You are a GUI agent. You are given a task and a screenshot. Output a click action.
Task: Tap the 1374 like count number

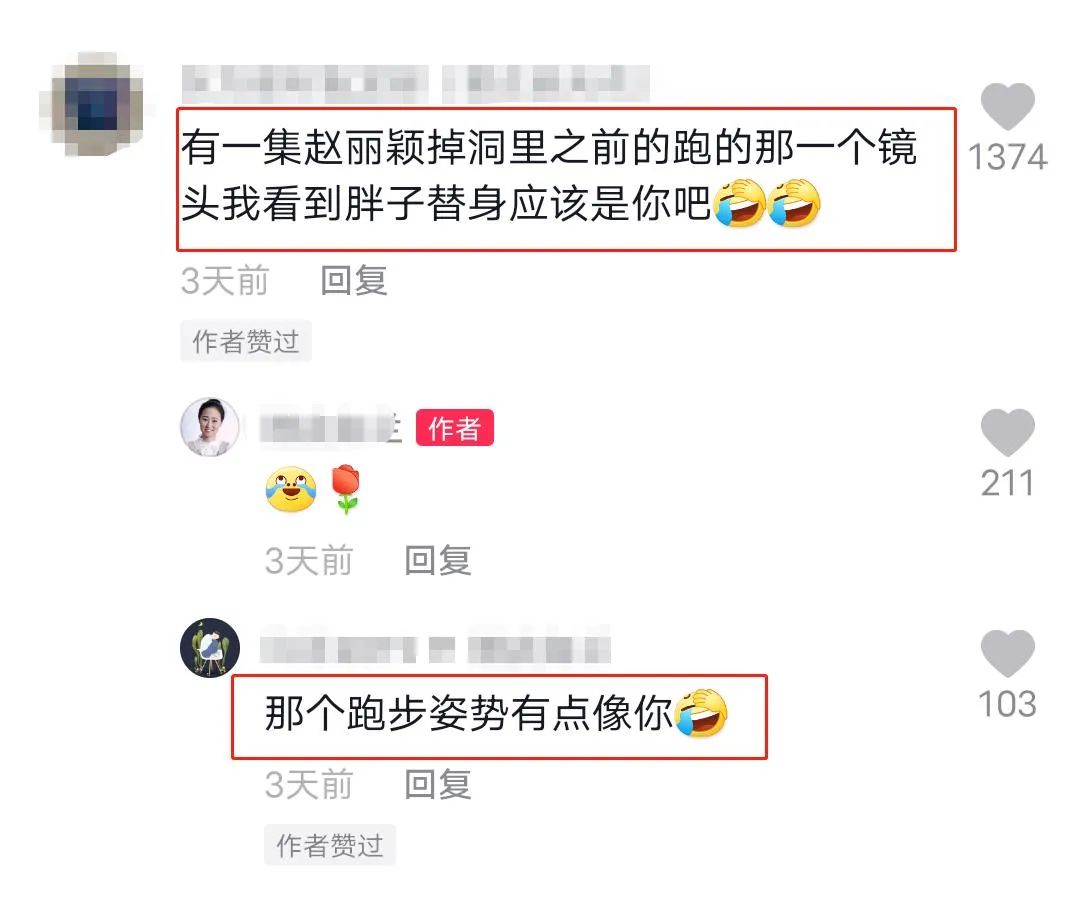pos(1007,157)
